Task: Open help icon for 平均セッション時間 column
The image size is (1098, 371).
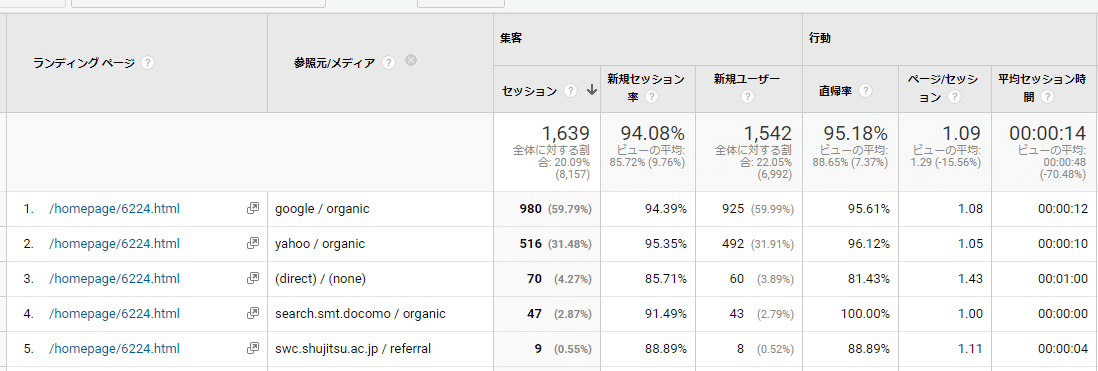Action: click(1047, 97)
